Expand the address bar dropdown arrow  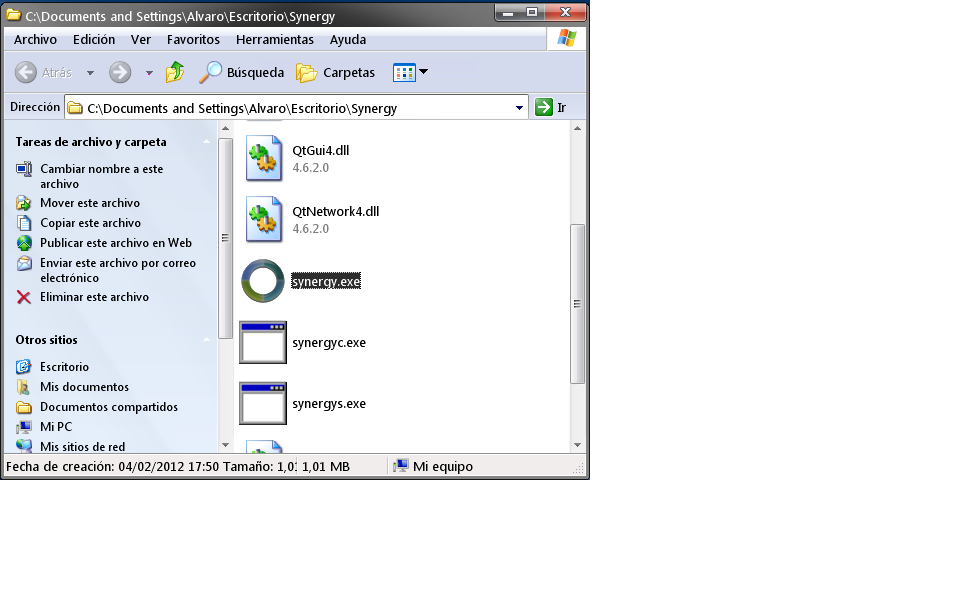point(519,108)
